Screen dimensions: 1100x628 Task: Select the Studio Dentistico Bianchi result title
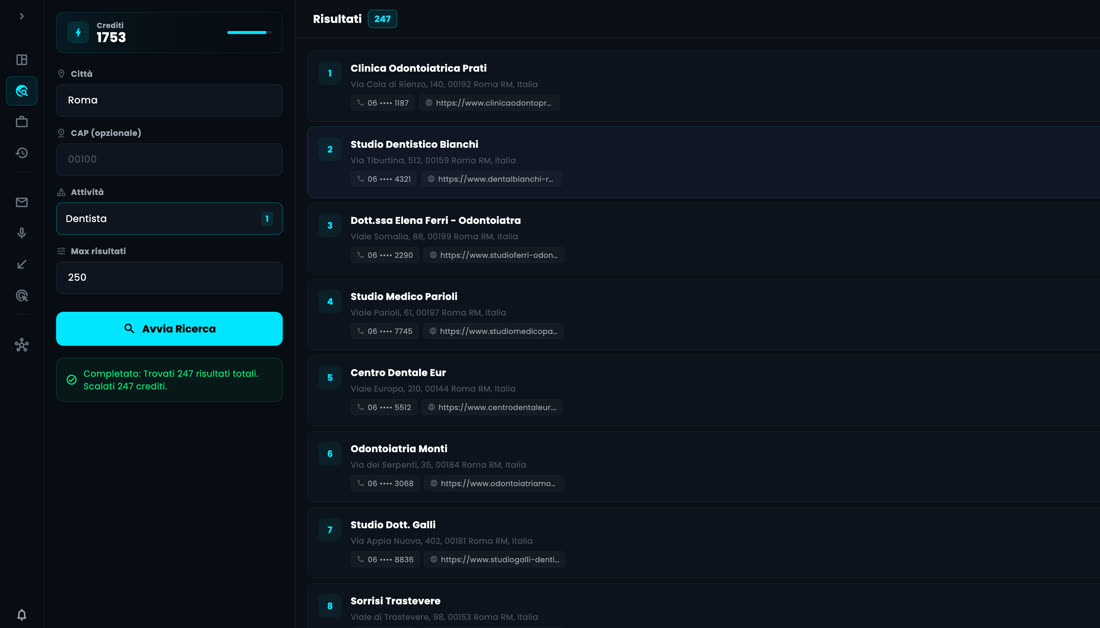coord(414,145)
